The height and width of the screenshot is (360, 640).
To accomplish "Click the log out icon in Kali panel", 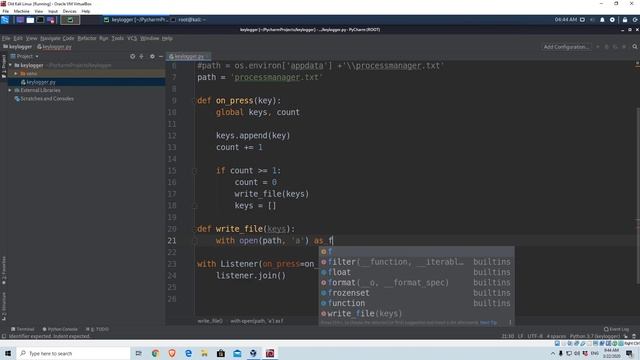I will click(635, 20).
